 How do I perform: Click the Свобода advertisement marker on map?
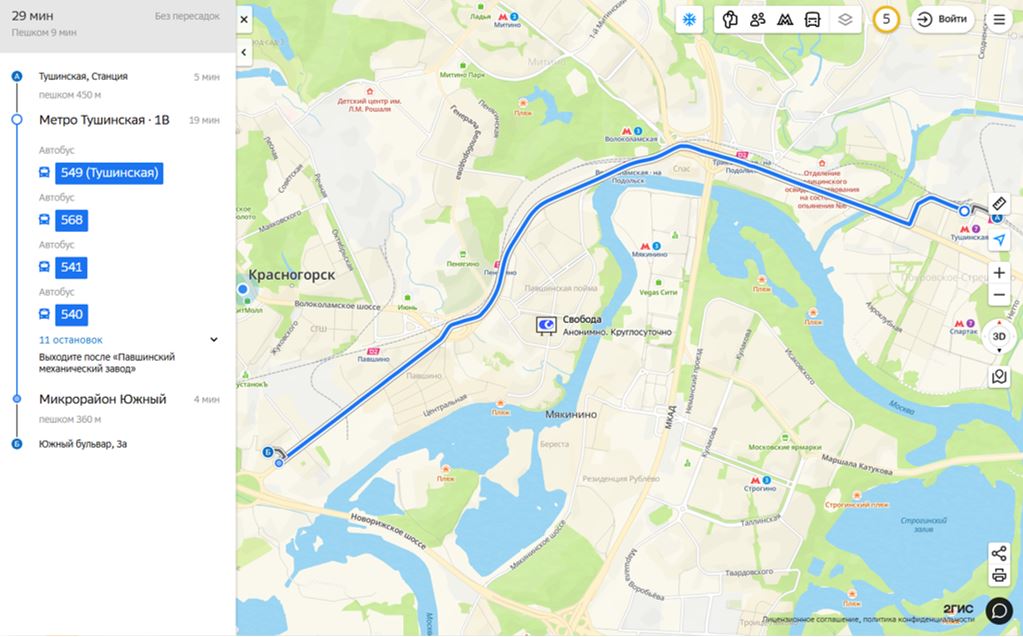pyautogui.click(x=546, y=325)
